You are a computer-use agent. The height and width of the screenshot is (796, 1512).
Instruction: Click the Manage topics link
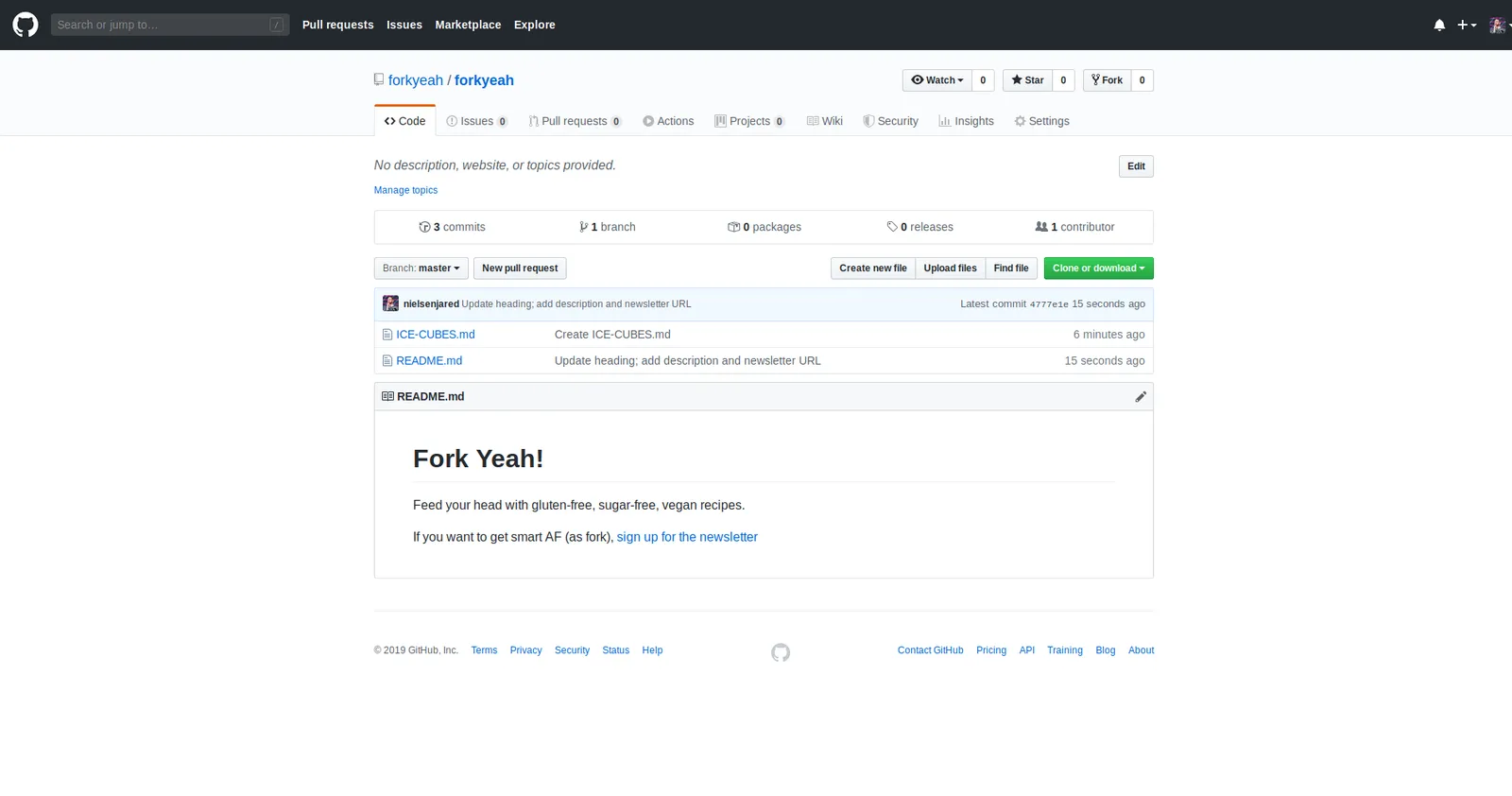pyautogui.click(x=405, y=190)
